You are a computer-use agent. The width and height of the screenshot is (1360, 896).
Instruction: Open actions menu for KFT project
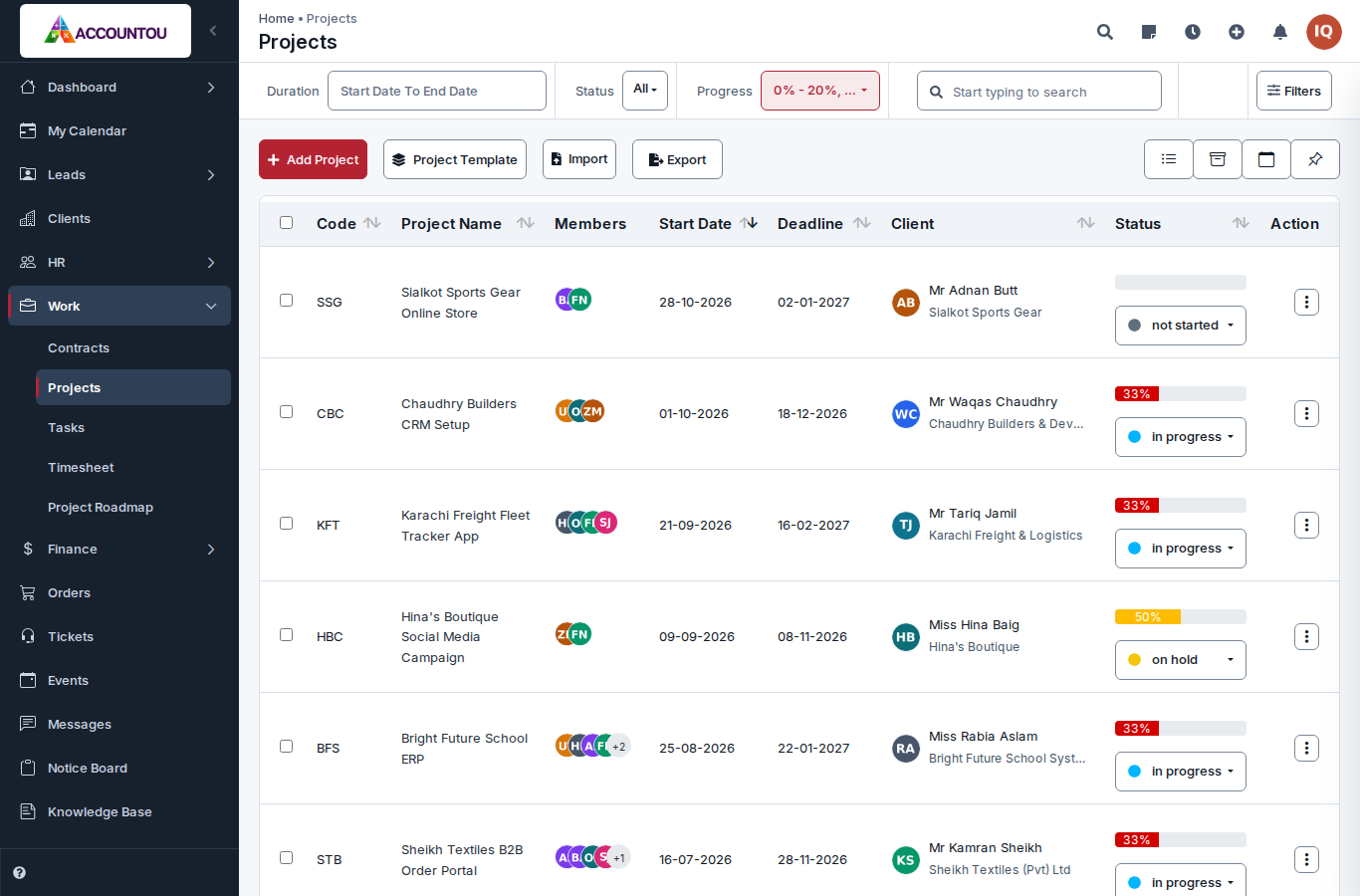1307,525
